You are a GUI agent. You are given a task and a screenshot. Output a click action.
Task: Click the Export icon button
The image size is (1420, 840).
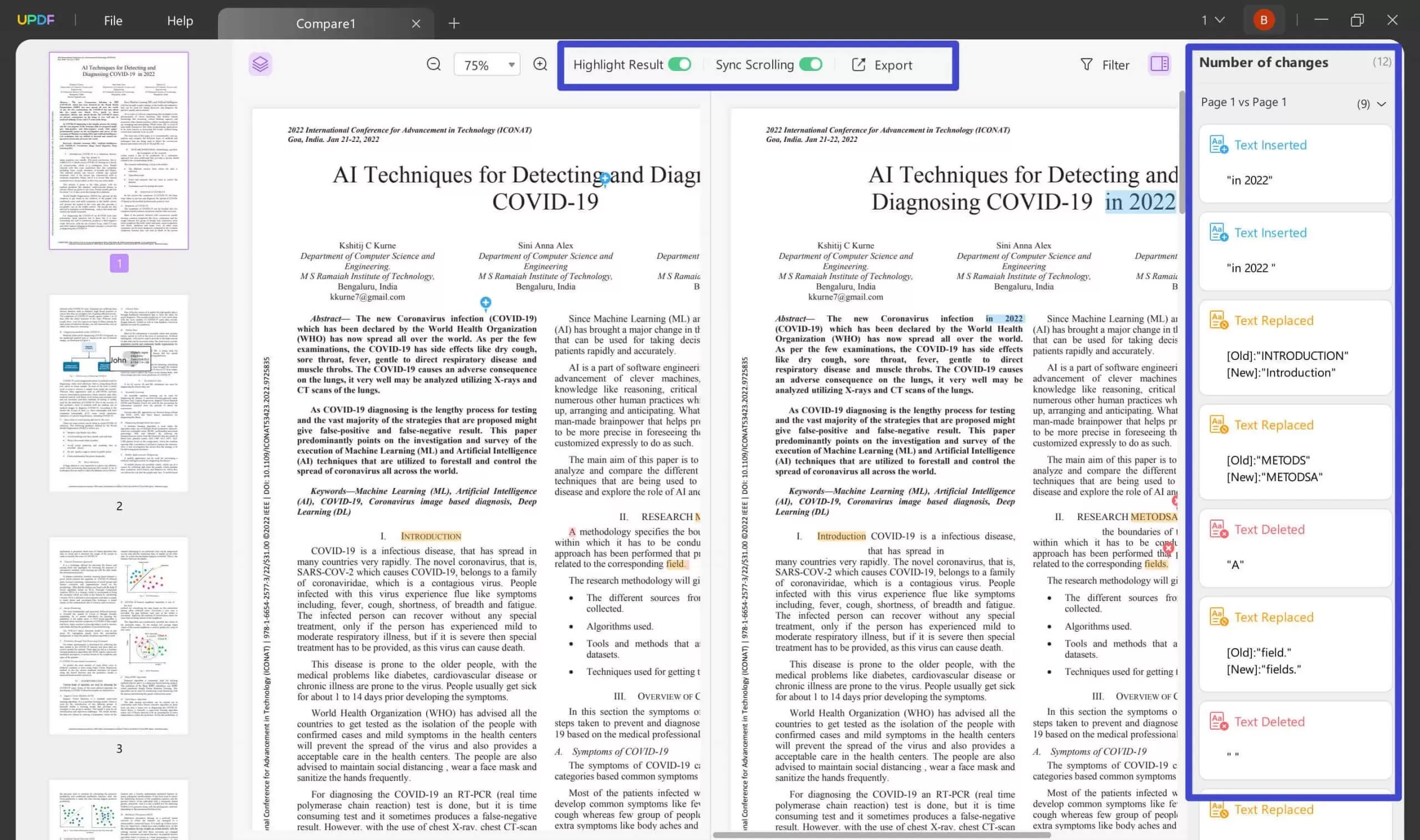[859, 64]
